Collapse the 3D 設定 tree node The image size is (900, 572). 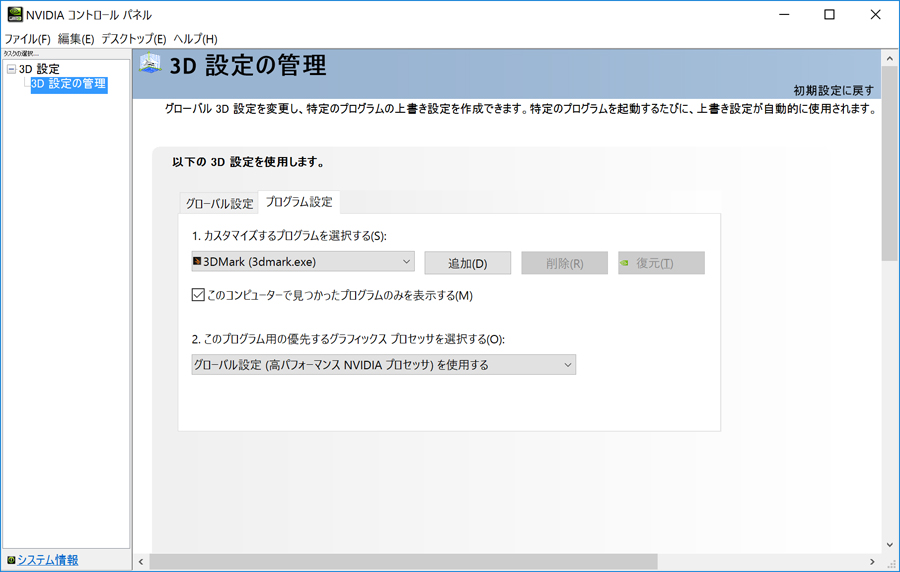[11, 69]
